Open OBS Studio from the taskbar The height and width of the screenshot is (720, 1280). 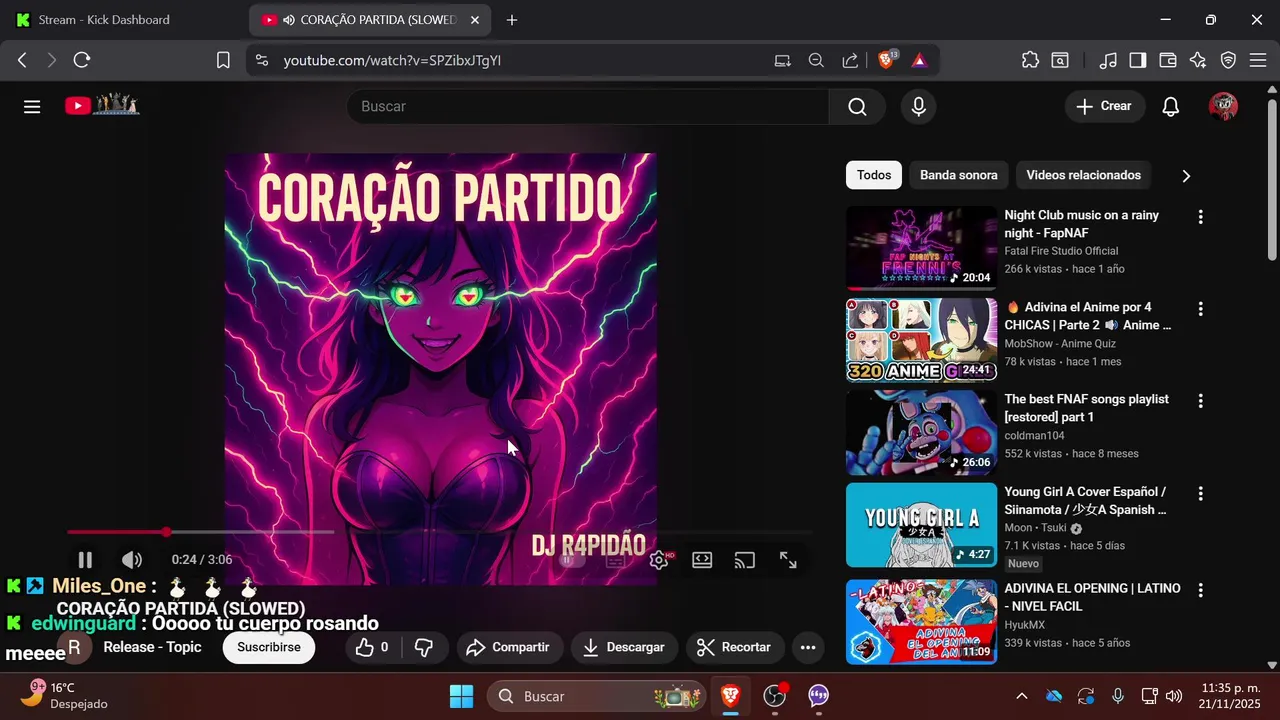pos(775,696)
